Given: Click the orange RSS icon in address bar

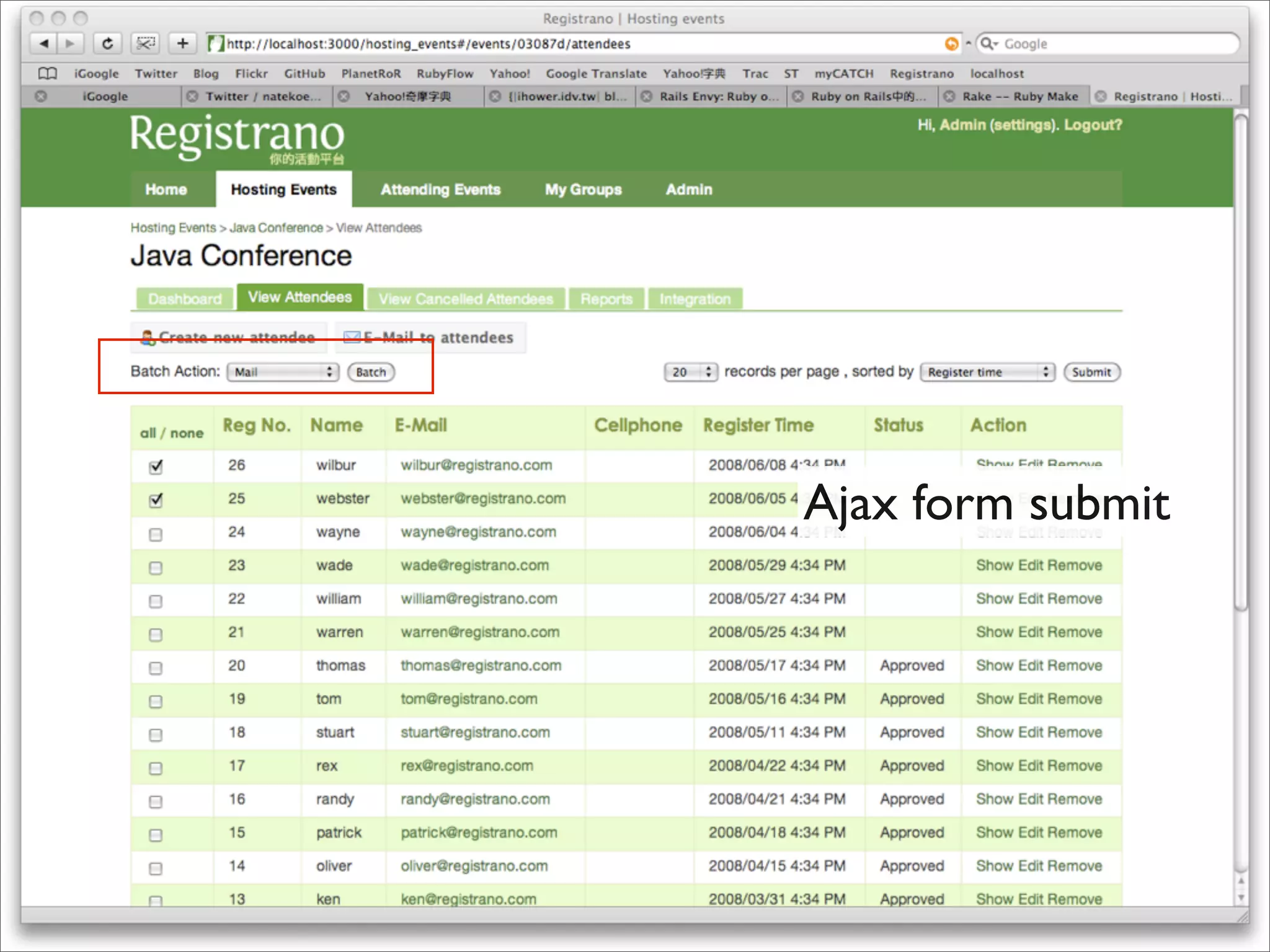Looking at the screenshot, I should 951,43.
